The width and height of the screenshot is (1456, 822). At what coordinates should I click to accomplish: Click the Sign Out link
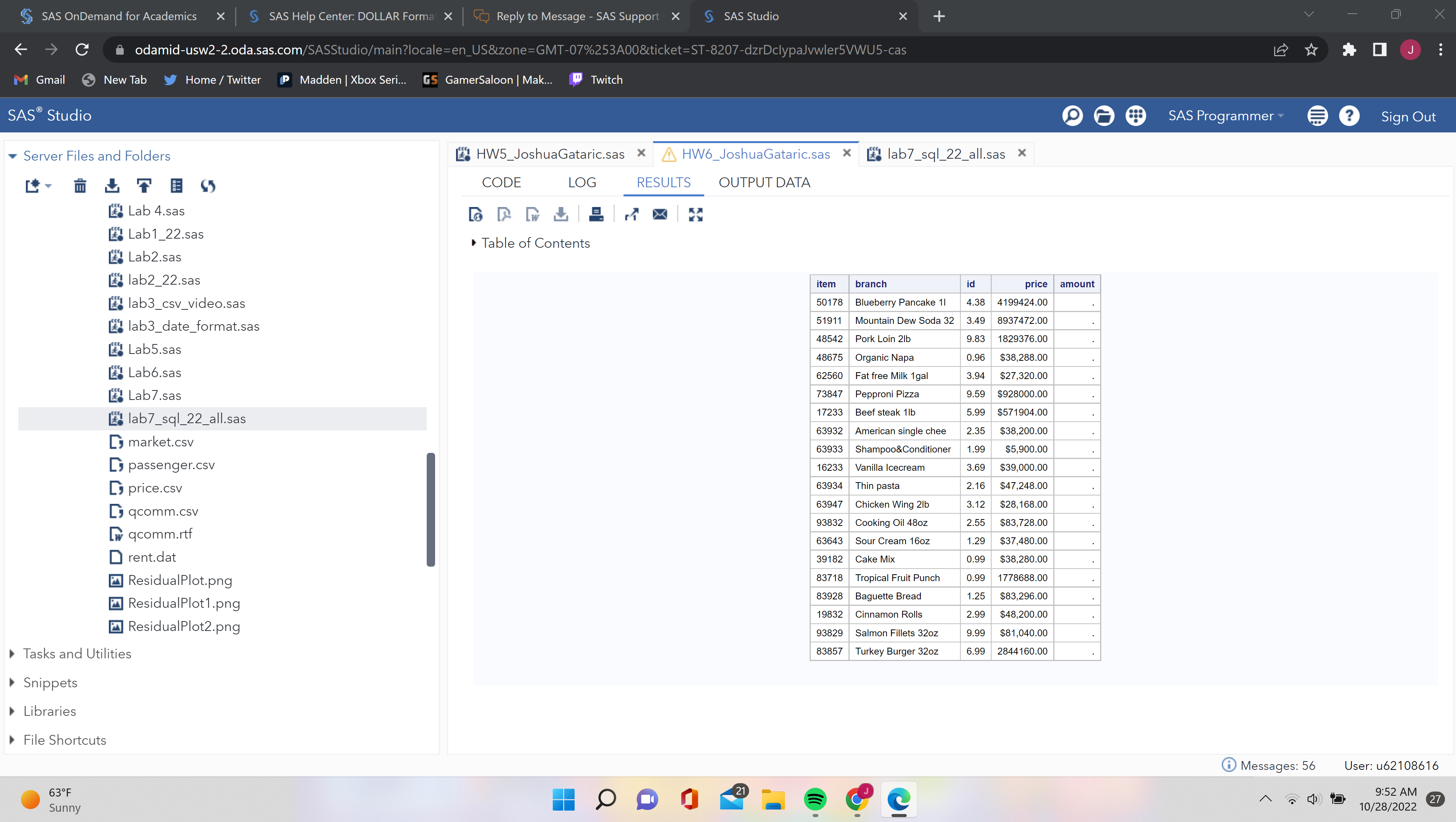(x=1407, y=117)
